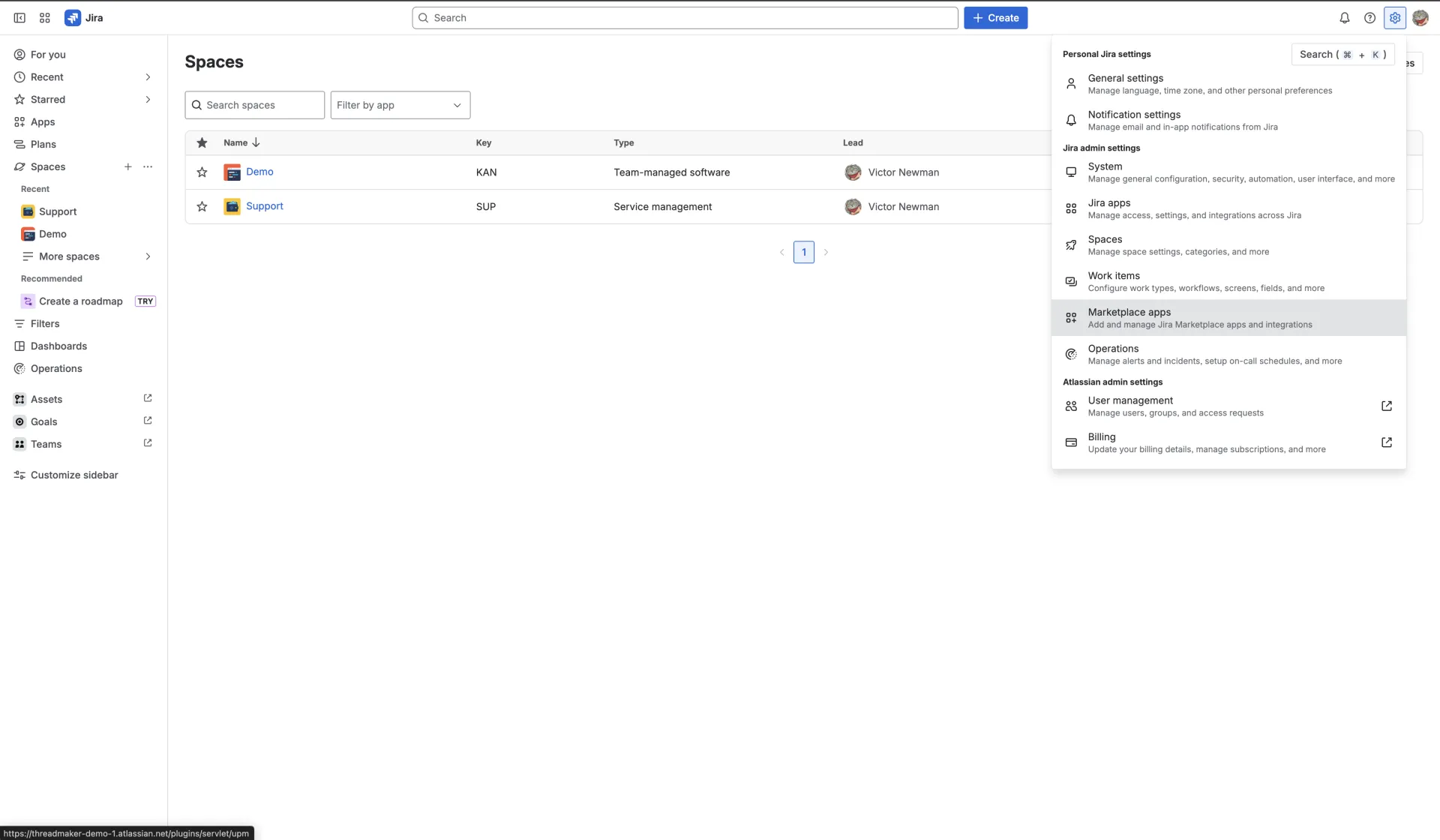
Task: Open Operations in the sidebar
Action: (84, 369)
